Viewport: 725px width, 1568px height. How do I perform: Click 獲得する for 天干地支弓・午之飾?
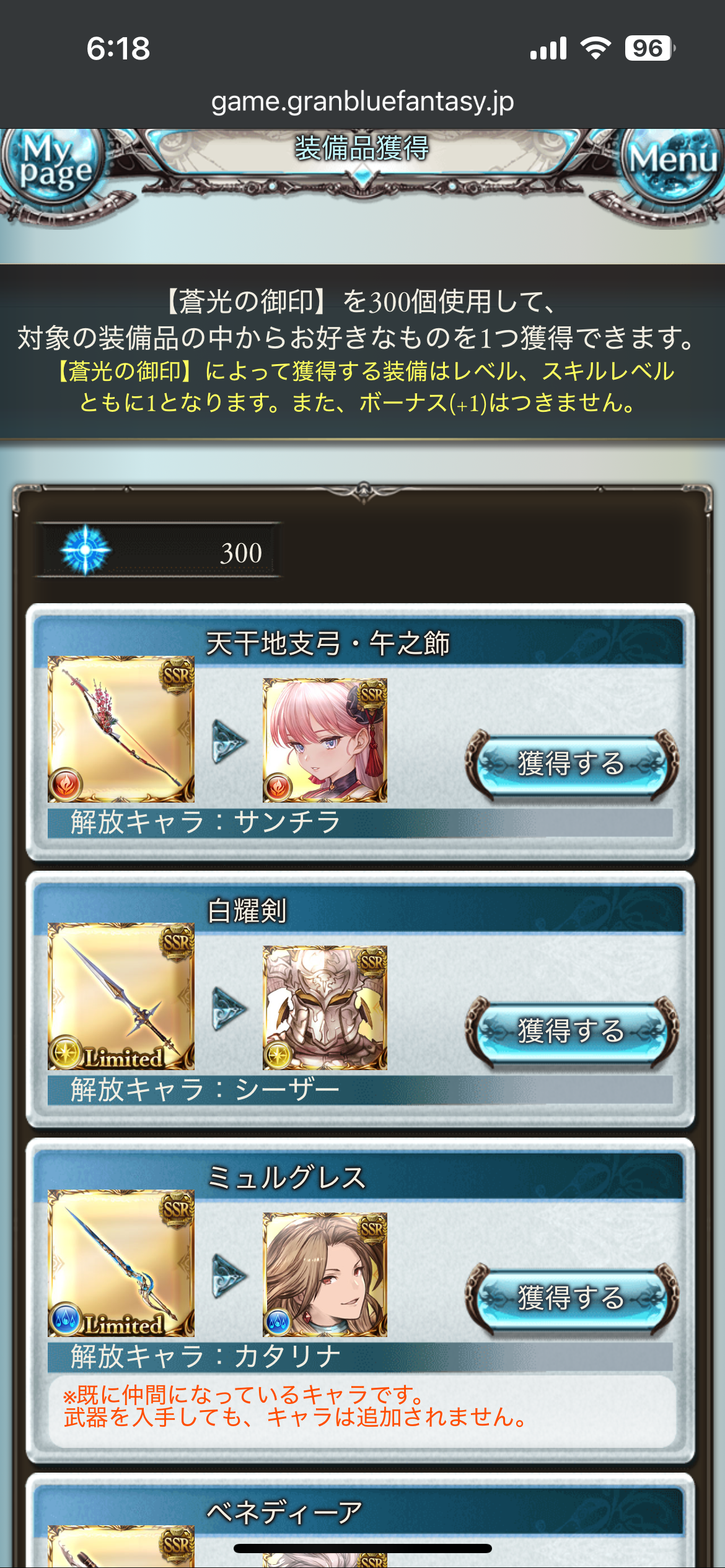pos(571,764)
